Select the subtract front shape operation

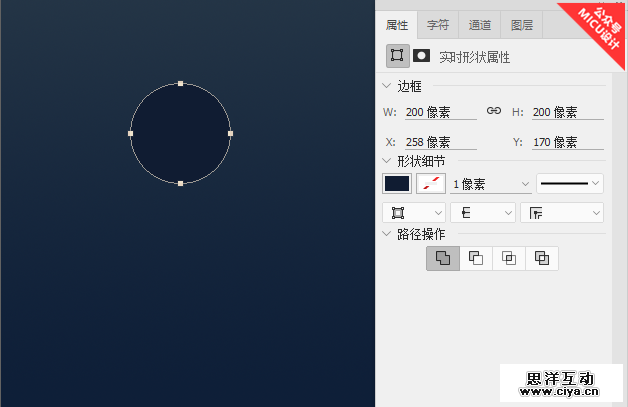point(476,258)
